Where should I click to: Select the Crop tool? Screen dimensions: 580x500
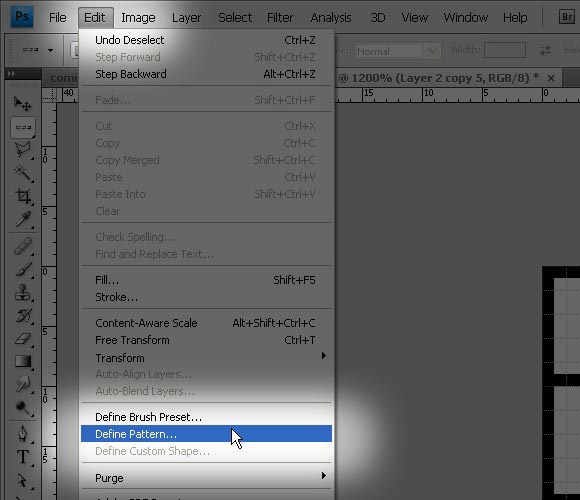23,196
